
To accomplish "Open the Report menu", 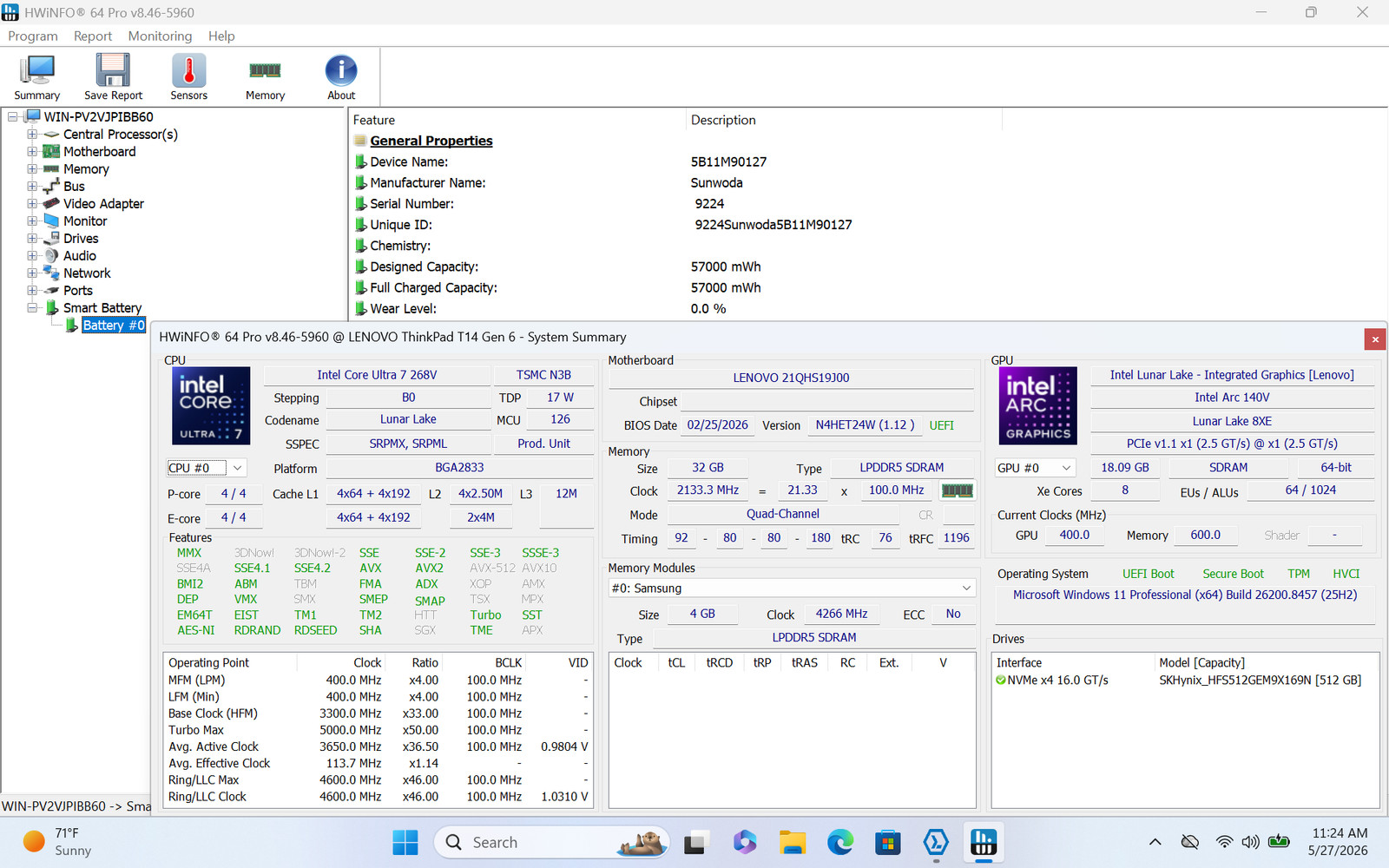I will pyautogui.click(x=93, y=36).
